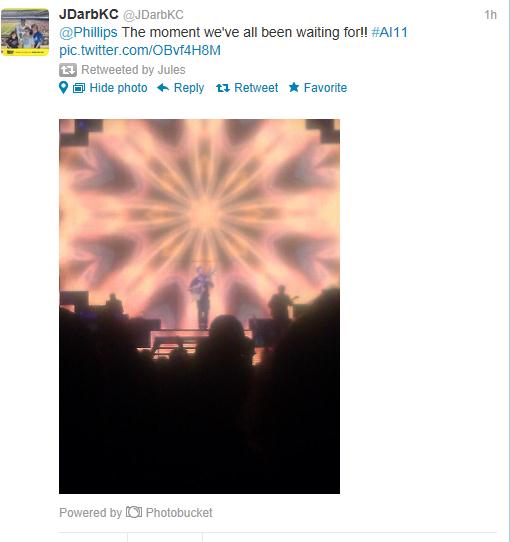Click the retweet arrows icon
The image size is (510, 542).
(223, 88)
